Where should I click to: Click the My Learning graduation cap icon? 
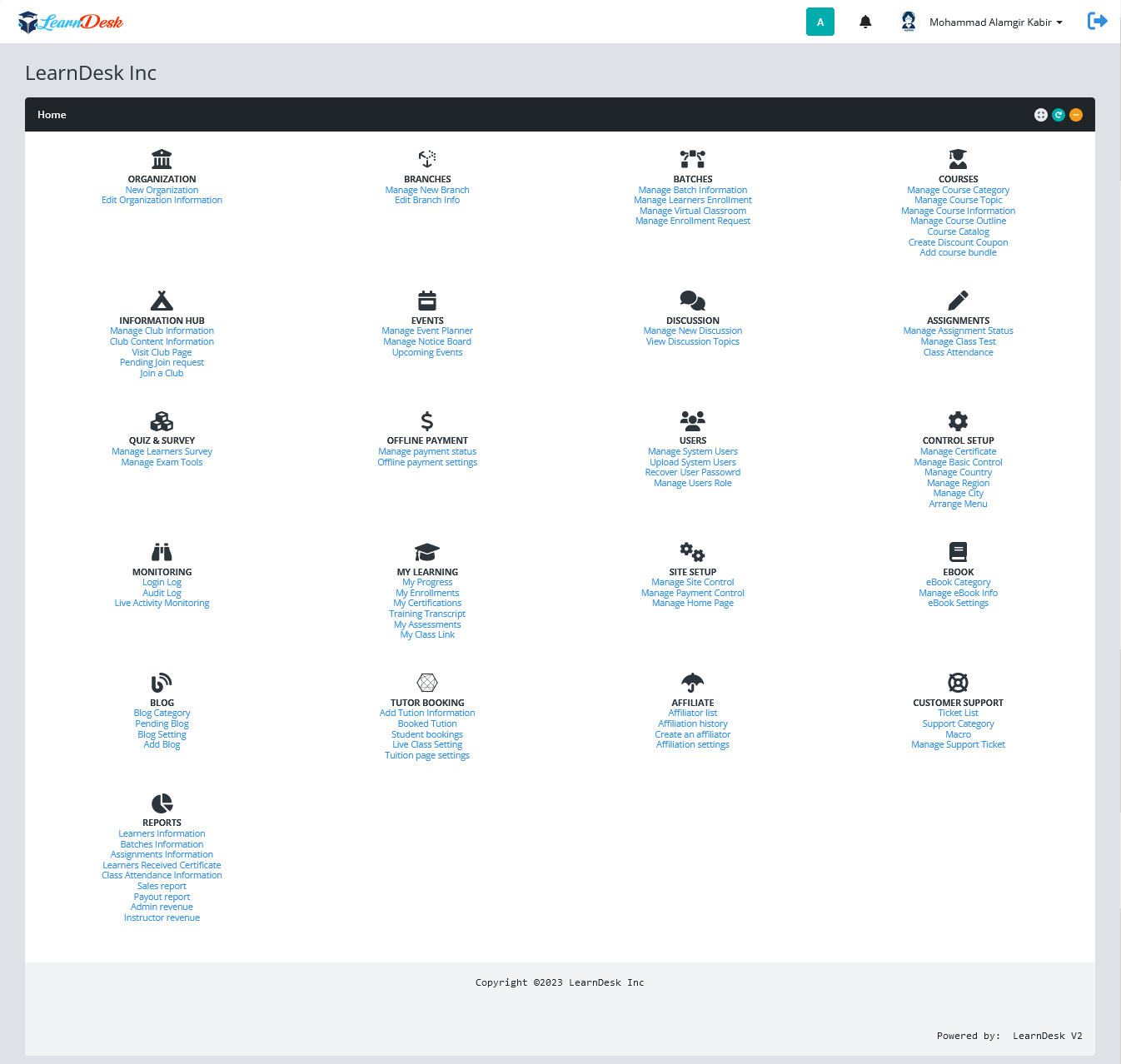pyautogui.click(x=427, y=552)
